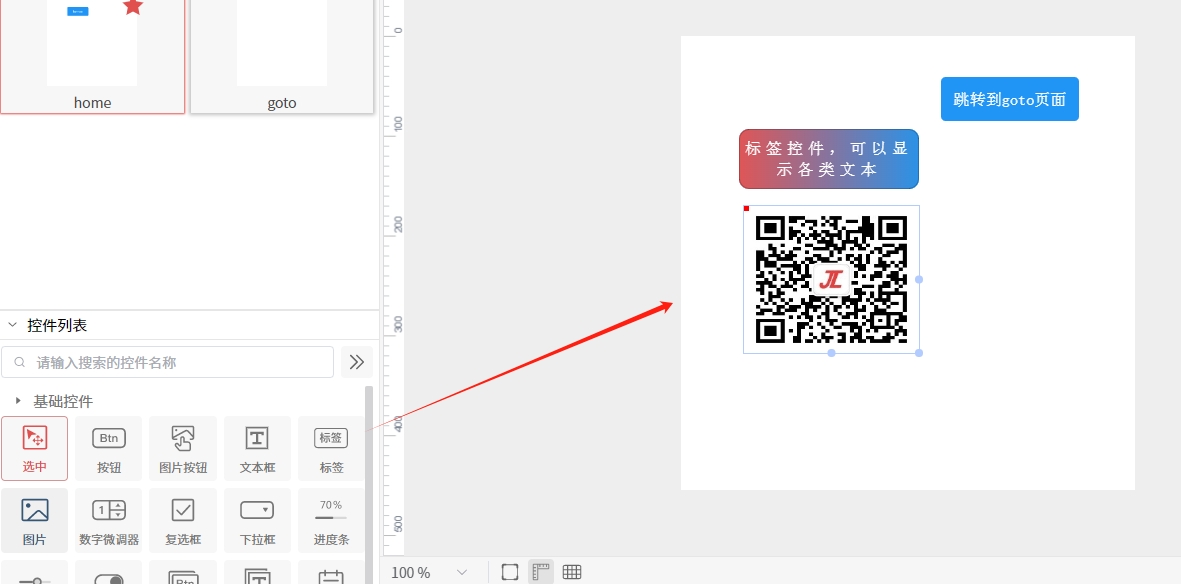The image size is (1181, 584).
Task: Click the 跳转到goto页面 button on the canvas
Action: [1009, 99]
